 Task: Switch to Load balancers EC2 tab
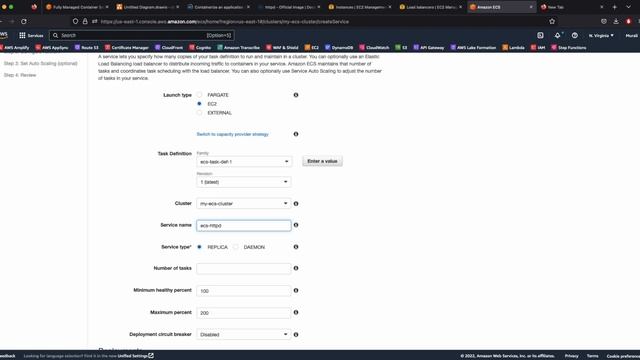coord(431,7)
